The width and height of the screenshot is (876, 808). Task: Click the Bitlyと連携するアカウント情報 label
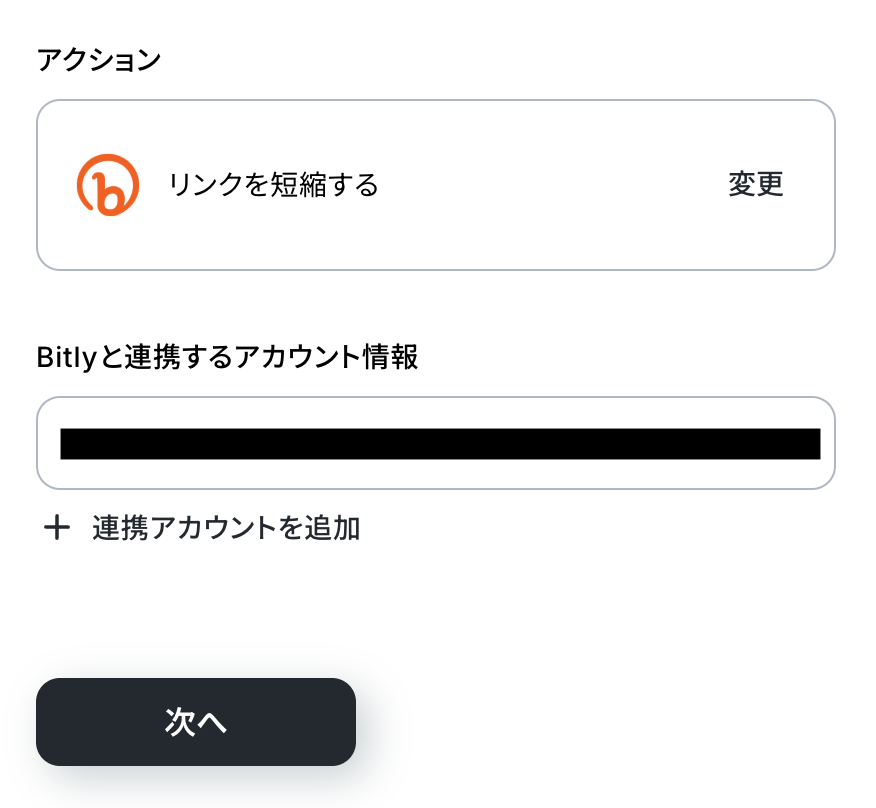pos(227,357)
